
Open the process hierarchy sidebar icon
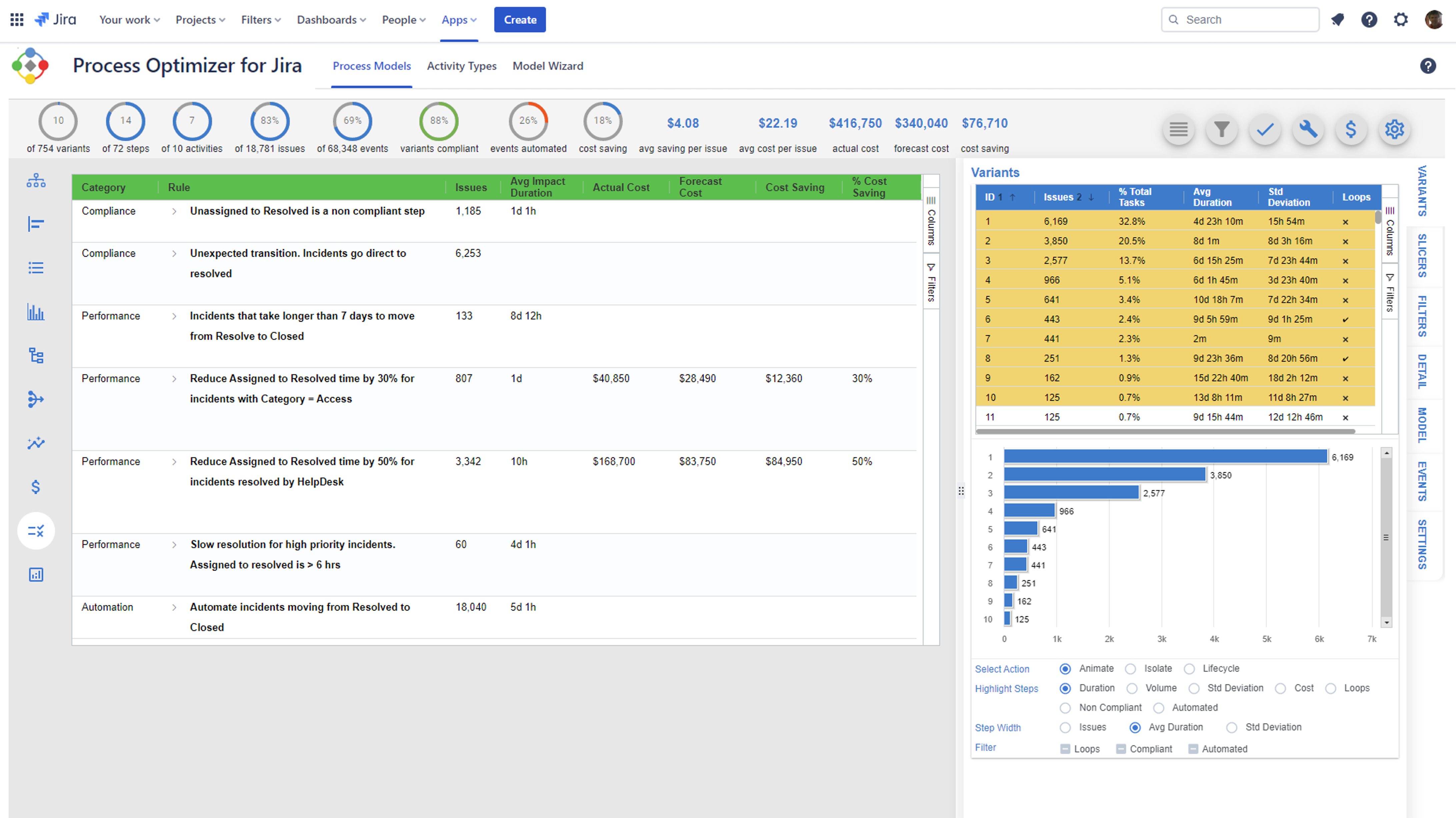click(36, 181)
